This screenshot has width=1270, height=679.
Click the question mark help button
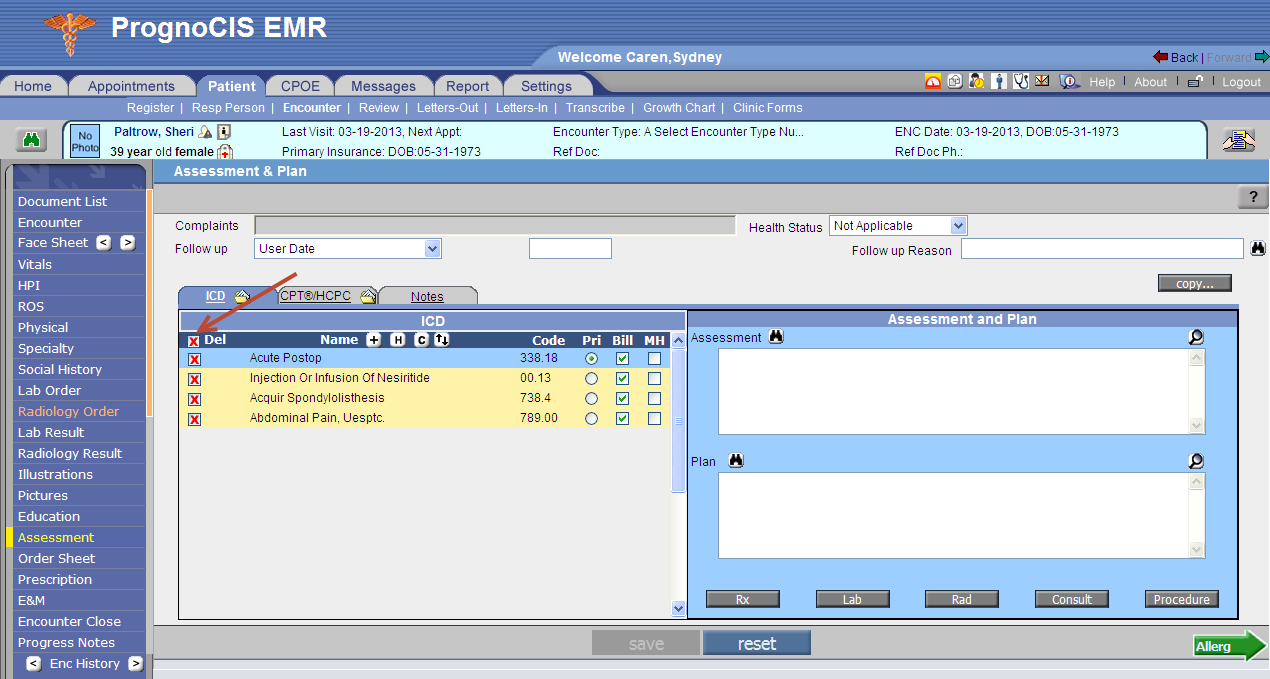click(x=1253, y=197)
